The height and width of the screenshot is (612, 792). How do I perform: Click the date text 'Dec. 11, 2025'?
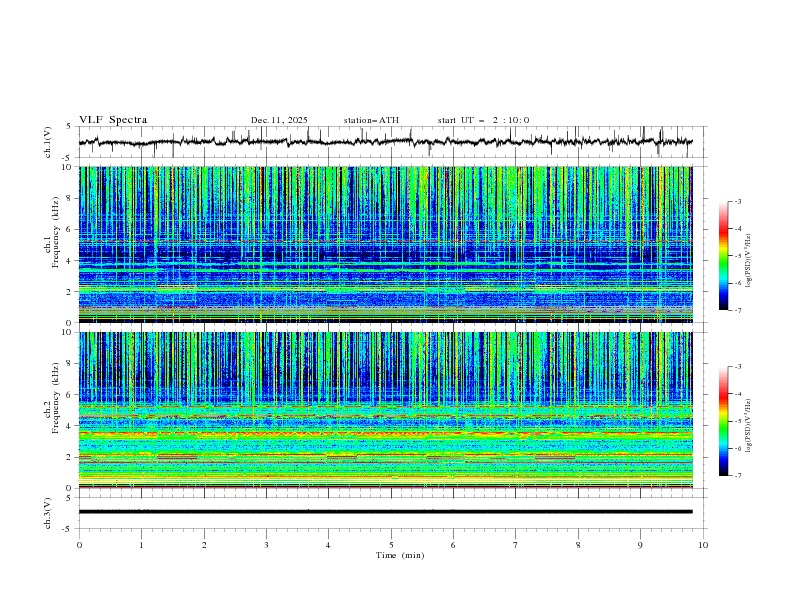(279, 120)
